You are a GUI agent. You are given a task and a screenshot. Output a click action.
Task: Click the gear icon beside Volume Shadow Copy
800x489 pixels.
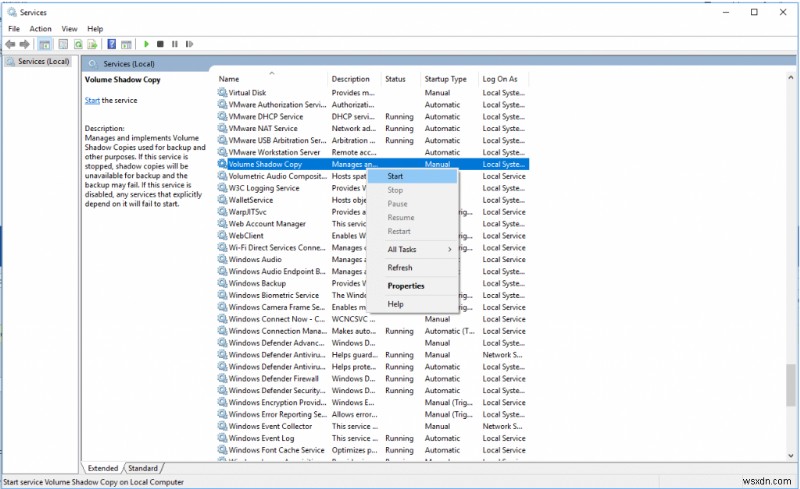222,164
